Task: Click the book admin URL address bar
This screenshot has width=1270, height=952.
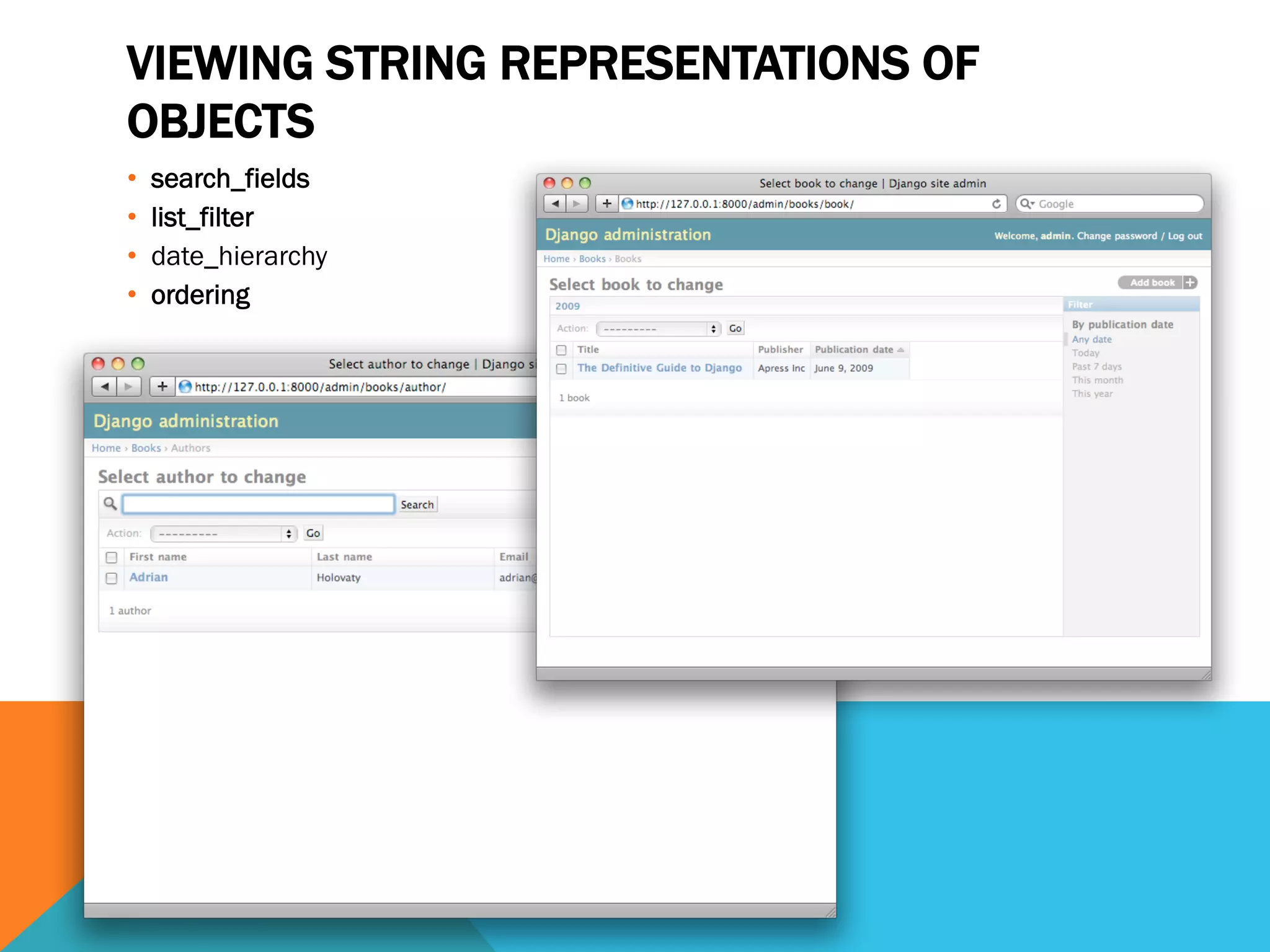Action: pyautogui.click(x=812, y=204)
